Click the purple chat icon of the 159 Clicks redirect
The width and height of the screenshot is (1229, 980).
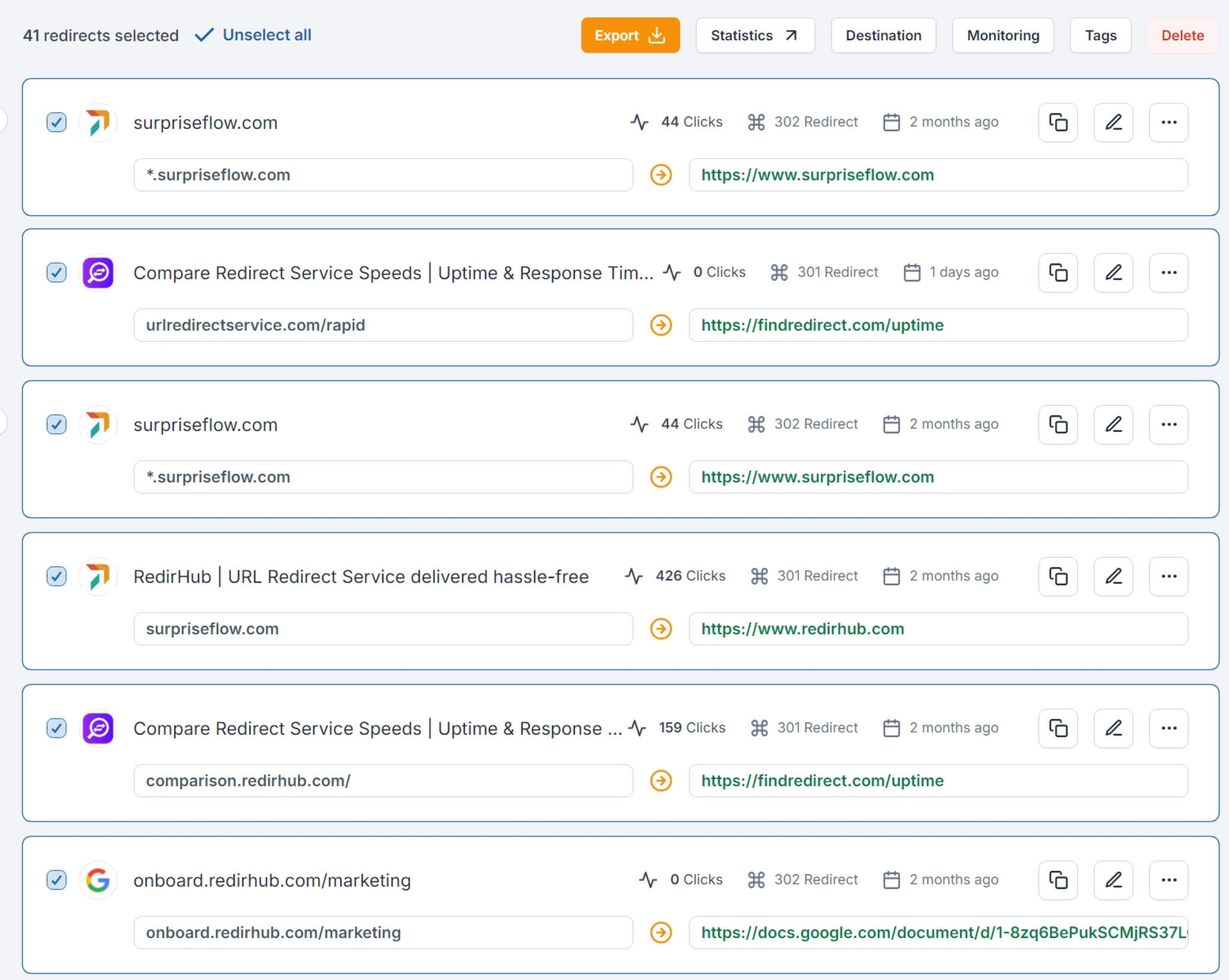[x=98, y=729]
